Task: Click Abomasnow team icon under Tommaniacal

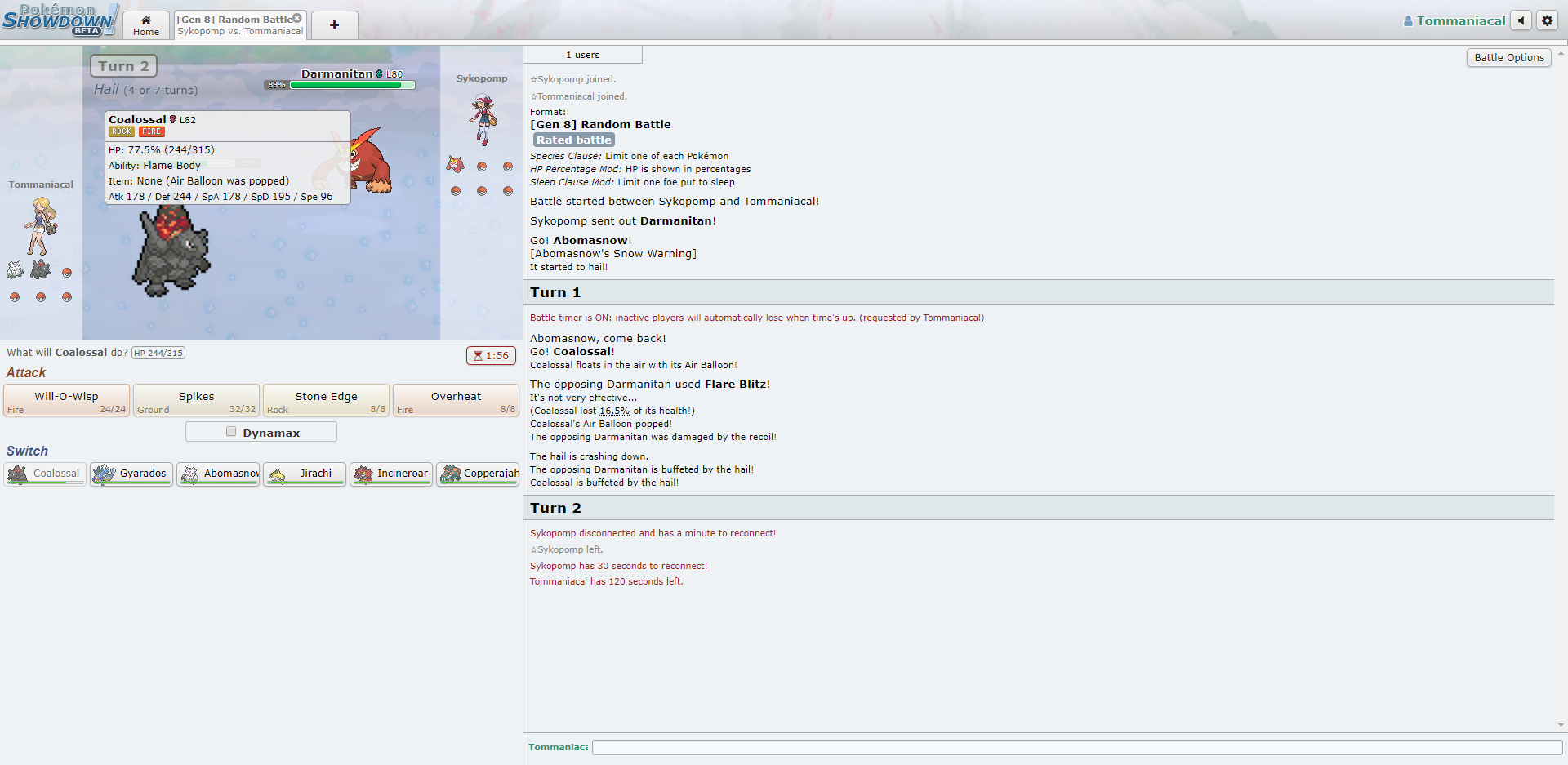Action: (x=15, y=269)
